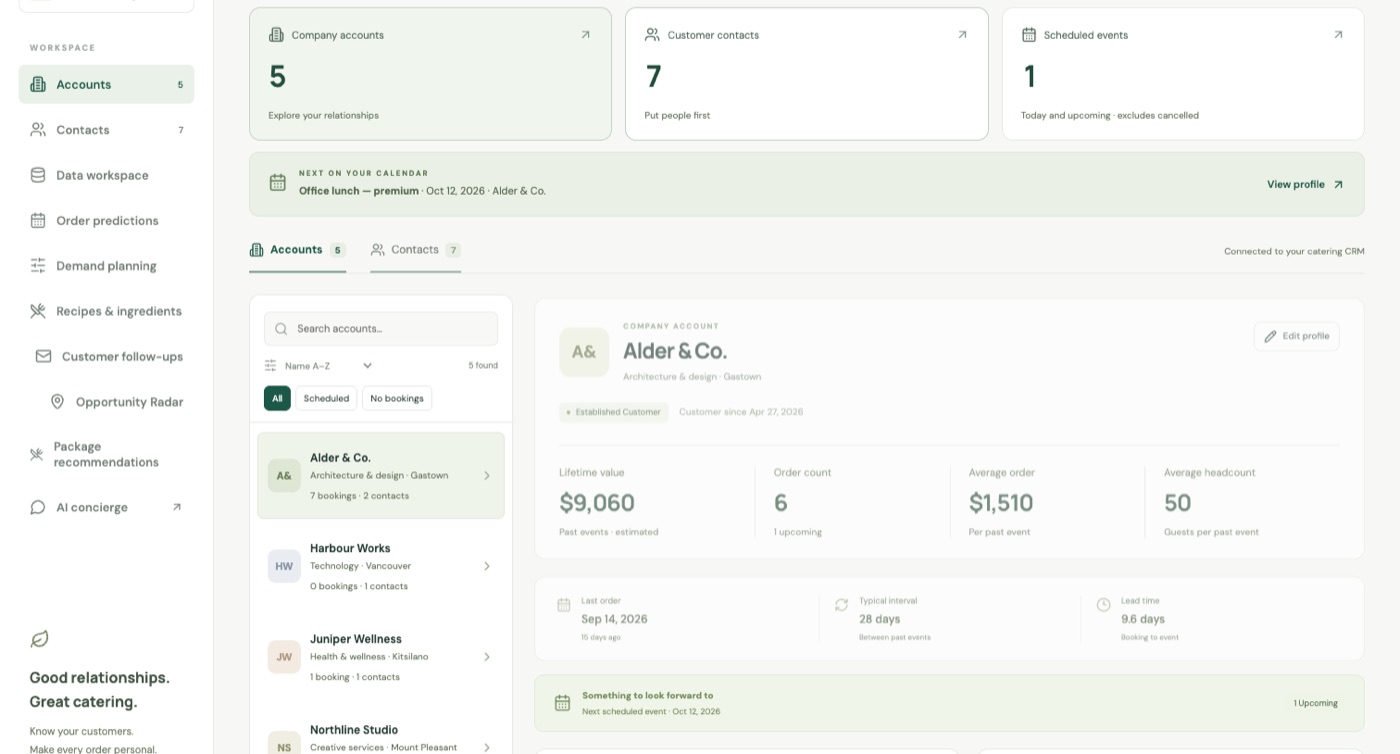Select the Alder & Co. account row
Screen dimensions: 1400x754
[x=381, y=475]
